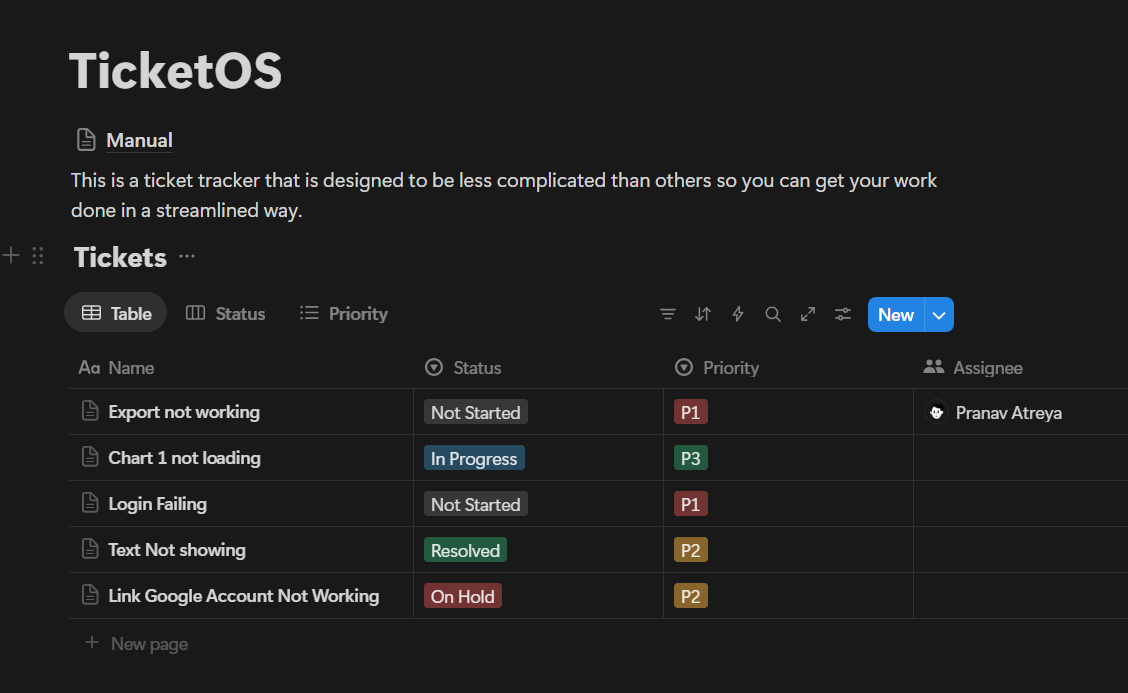
Task: Click page icon of Text Not showing
Action: click(90, 549)
